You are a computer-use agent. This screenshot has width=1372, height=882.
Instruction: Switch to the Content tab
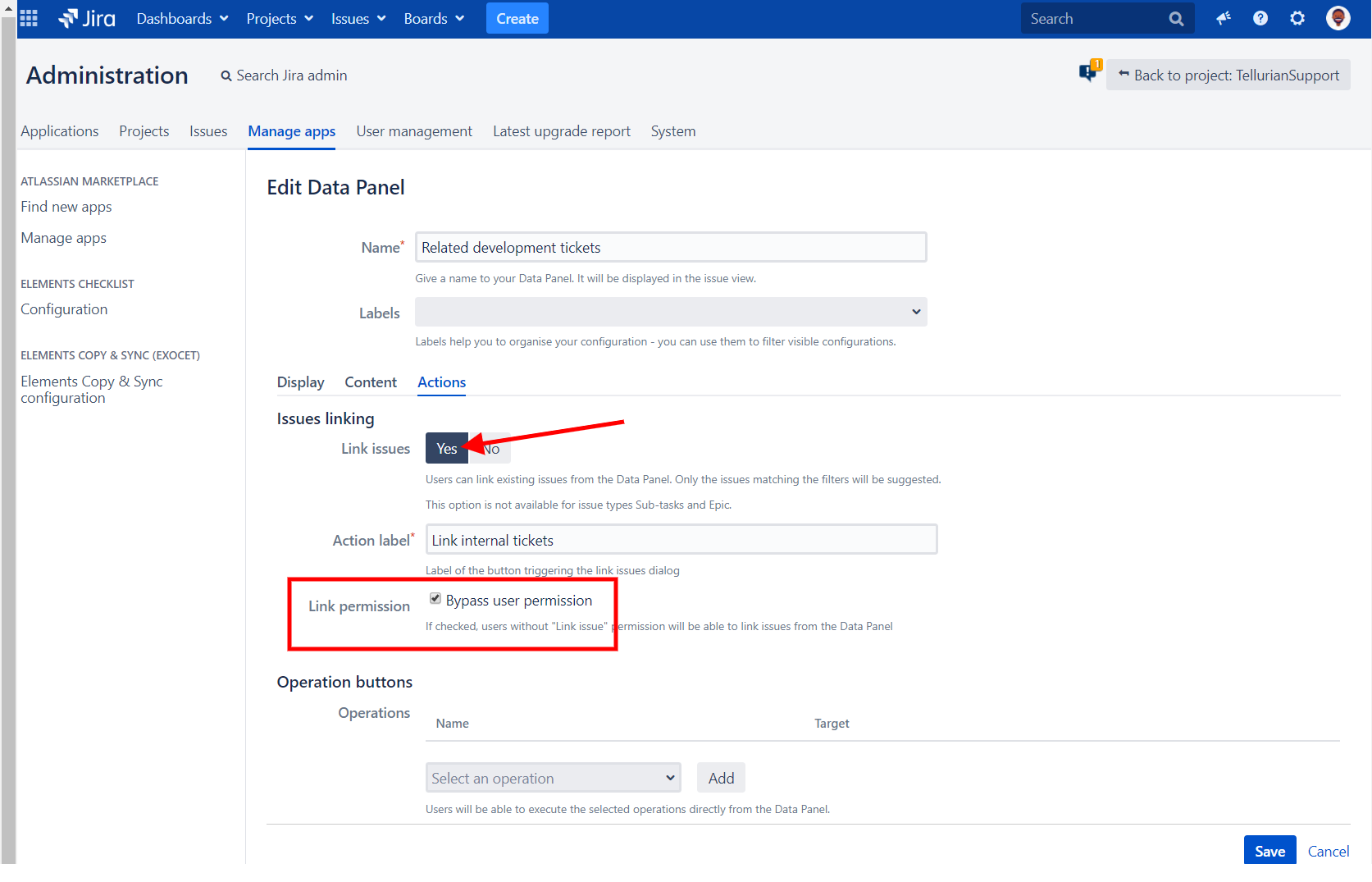371,382
